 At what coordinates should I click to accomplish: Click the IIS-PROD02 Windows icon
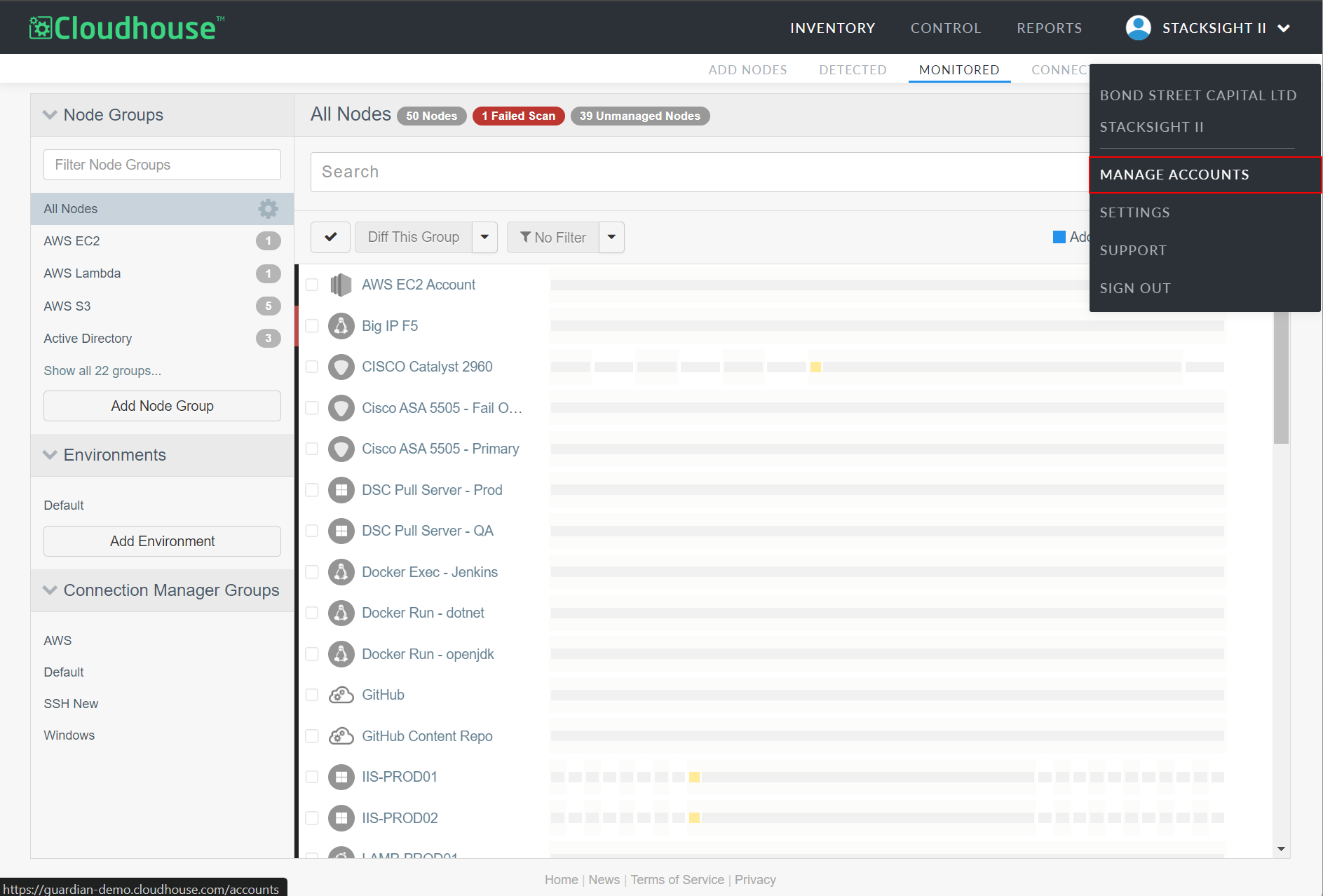341,818
